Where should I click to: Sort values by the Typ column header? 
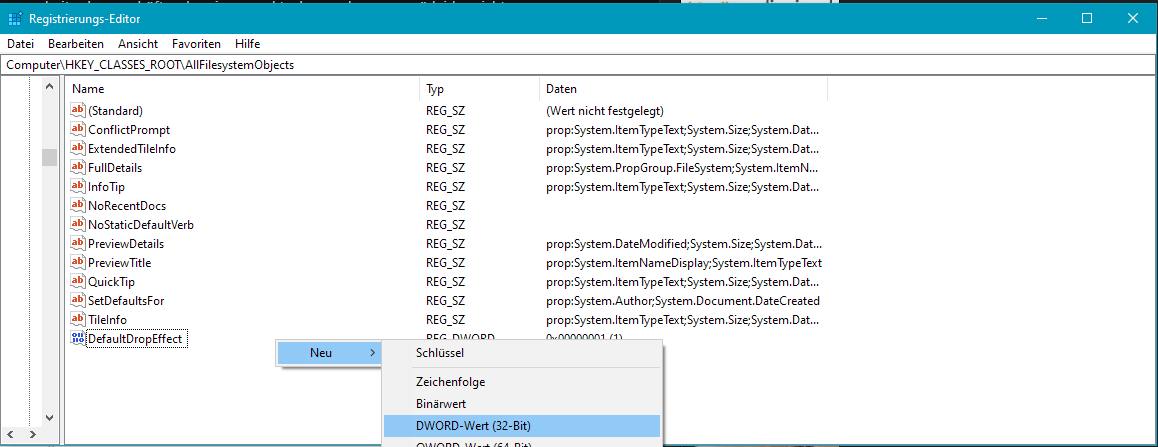[479, 89]
